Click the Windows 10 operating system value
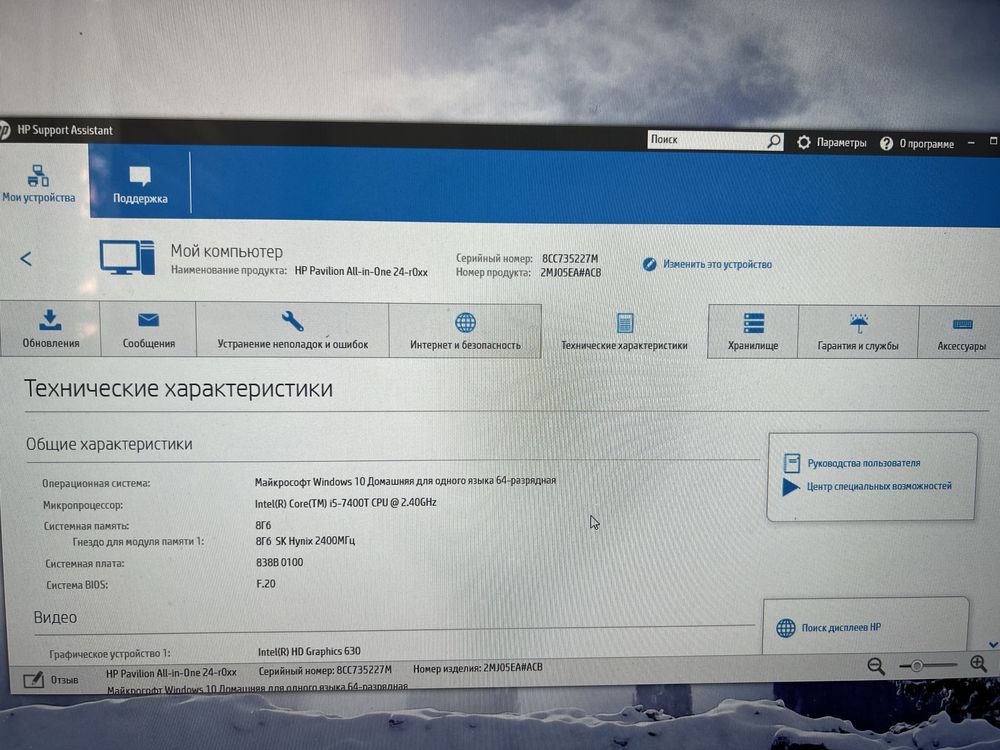Viewport: 1000px width, 750px height. [405, 480]
